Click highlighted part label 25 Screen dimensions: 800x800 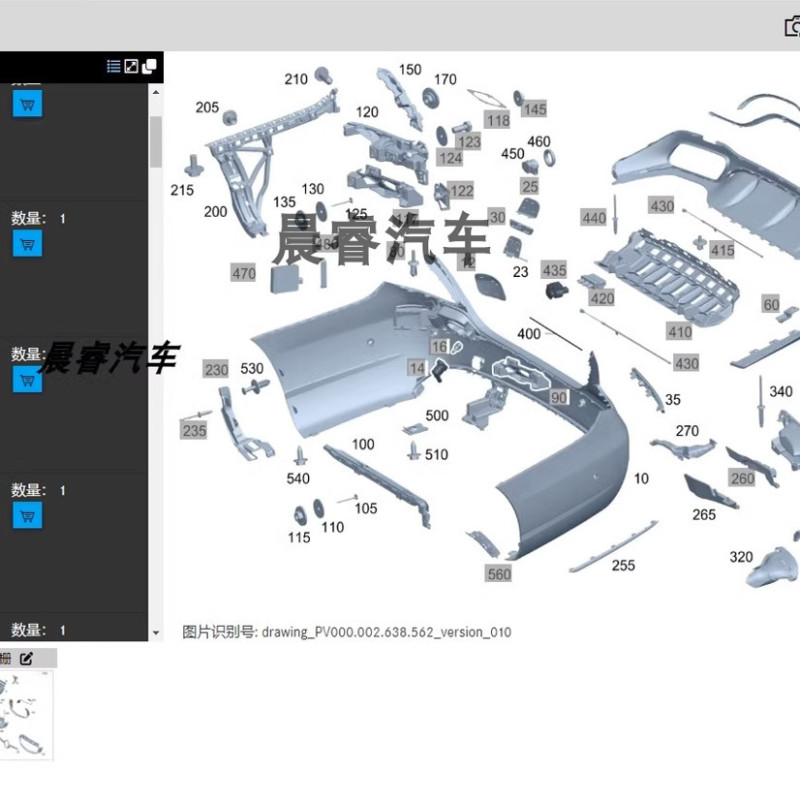(530, 187)
